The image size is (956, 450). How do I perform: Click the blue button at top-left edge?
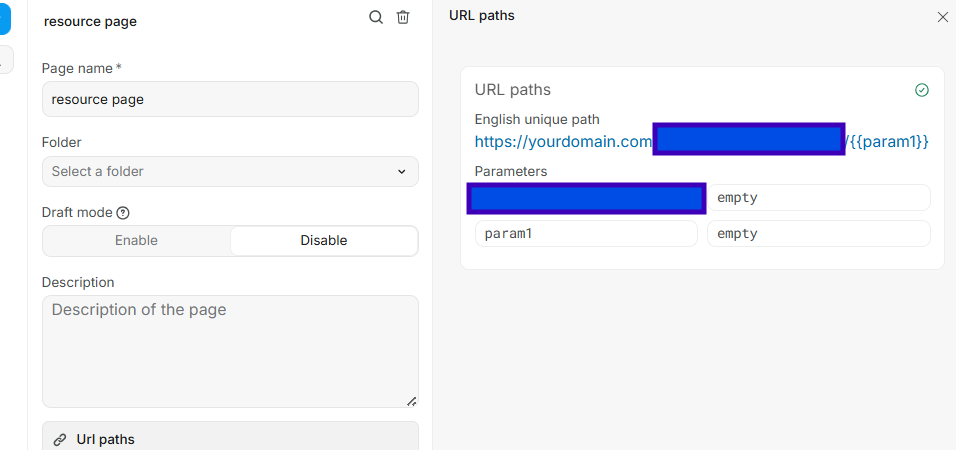(x=5, y=18)
